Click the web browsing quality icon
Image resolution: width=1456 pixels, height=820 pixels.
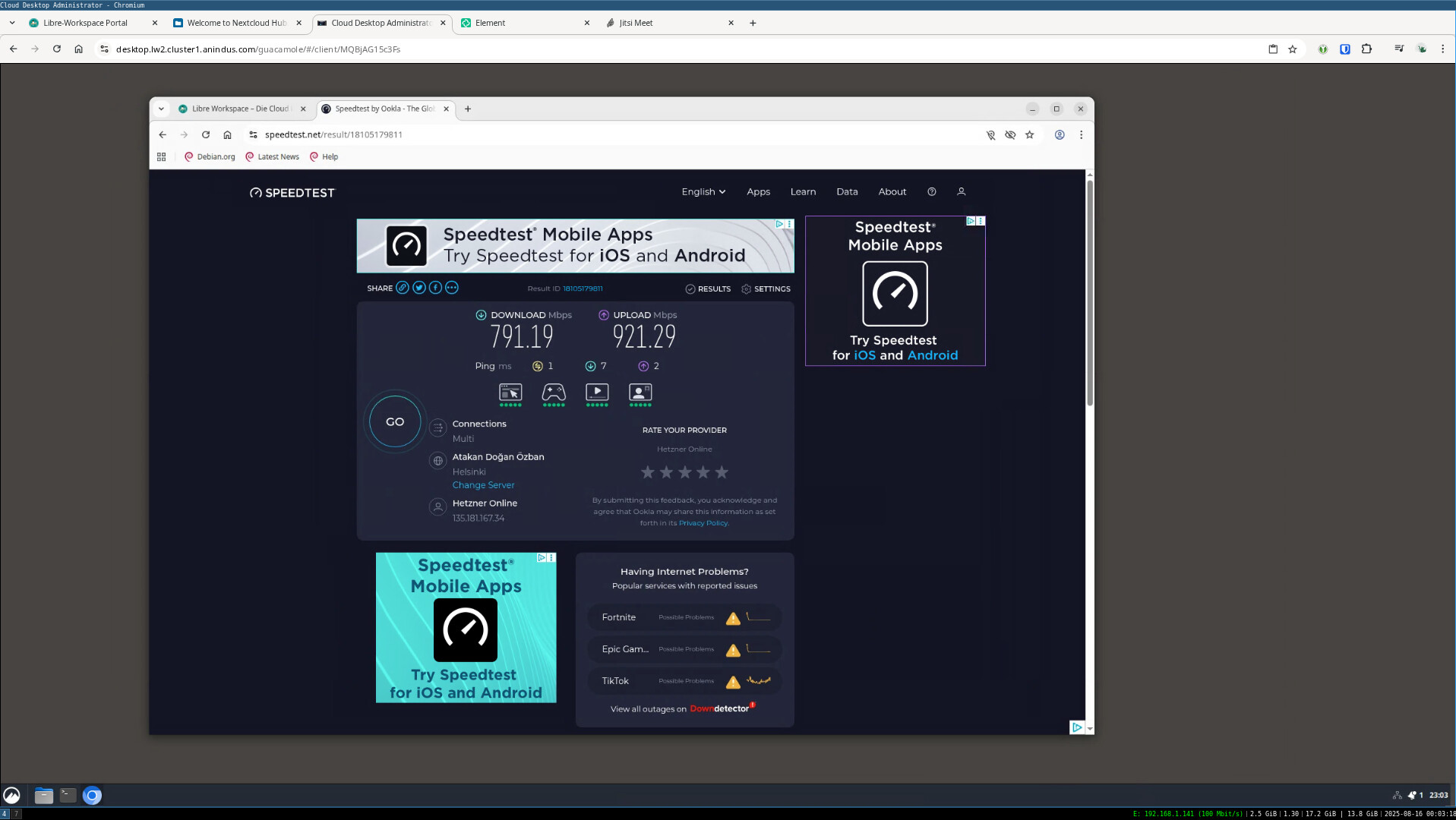coord(510,393)
